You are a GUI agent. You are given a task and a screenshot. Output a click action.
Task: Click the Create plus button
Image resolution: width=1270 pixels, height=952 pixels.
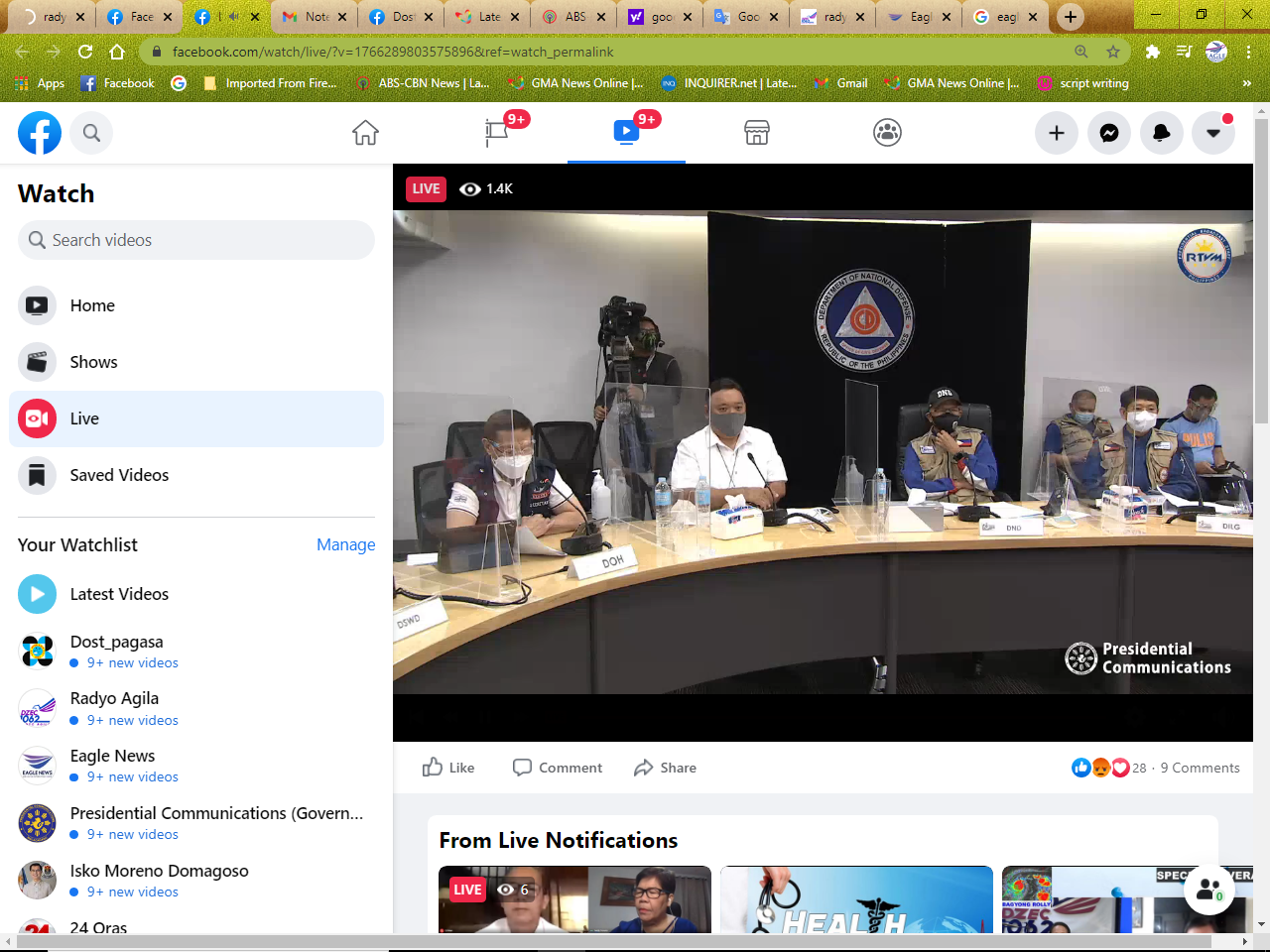pyautogui.click(x=1057, y=133)
